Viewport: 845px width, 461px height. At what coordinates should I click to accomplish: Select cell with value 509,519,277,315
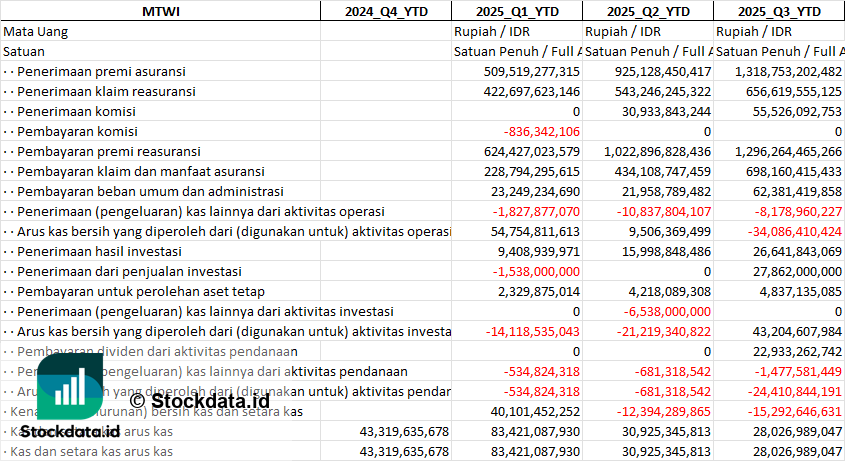517,71
